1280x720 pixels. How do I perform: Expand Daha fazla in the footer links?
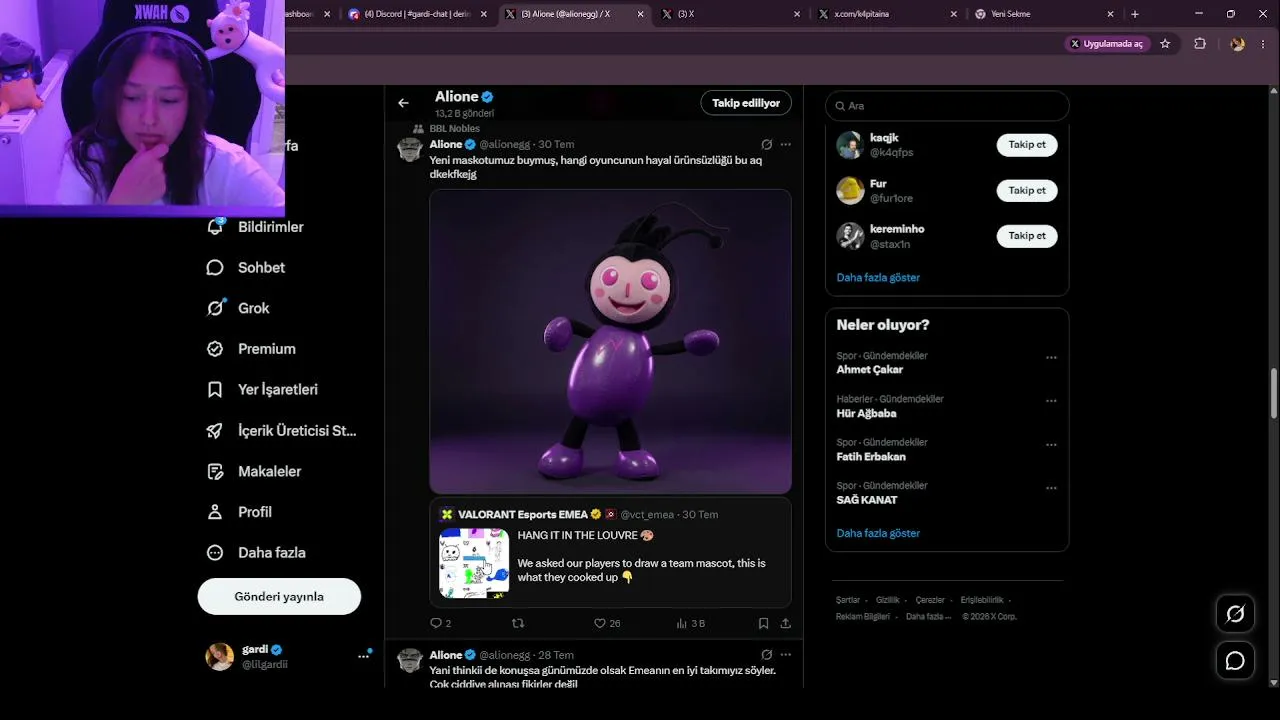coord(928,617)
